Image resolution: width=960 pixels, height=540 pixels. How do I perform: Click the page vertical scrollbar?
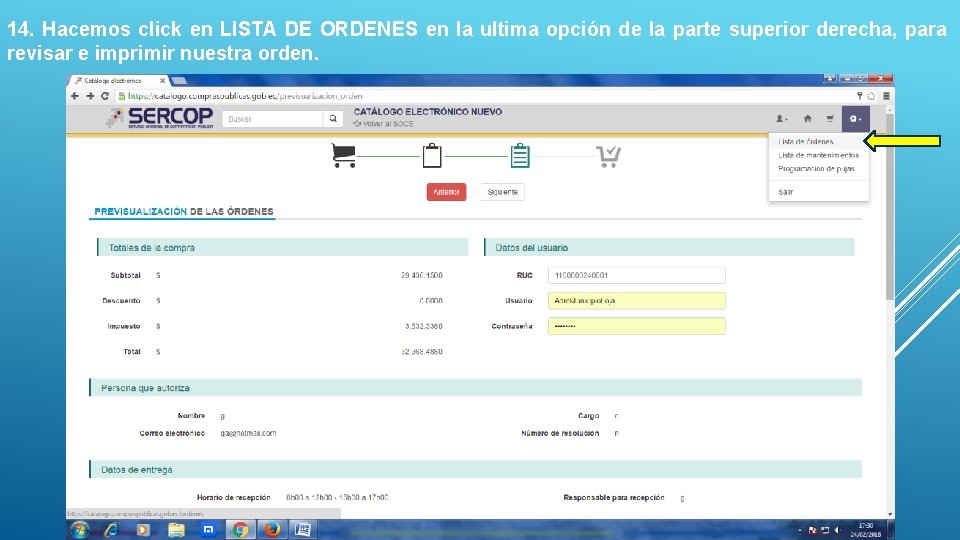click(x=890, y=205)
